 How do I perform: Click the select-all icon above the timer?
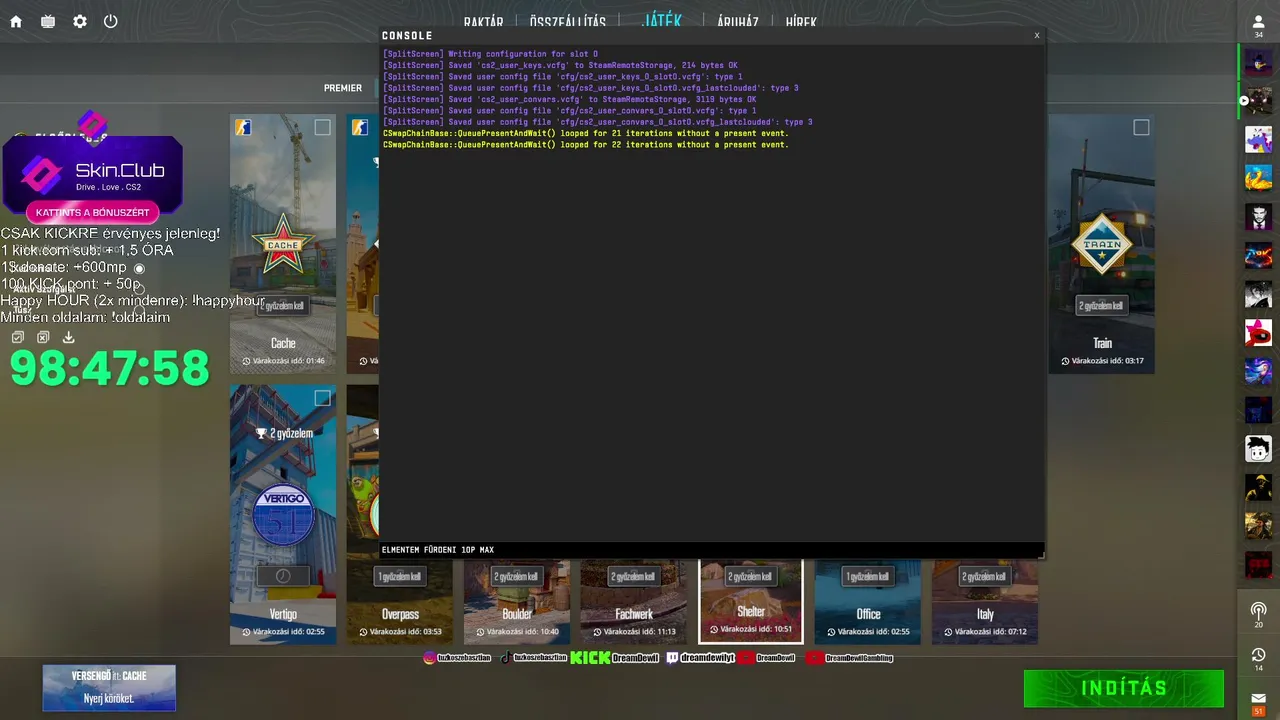point(18,338)
